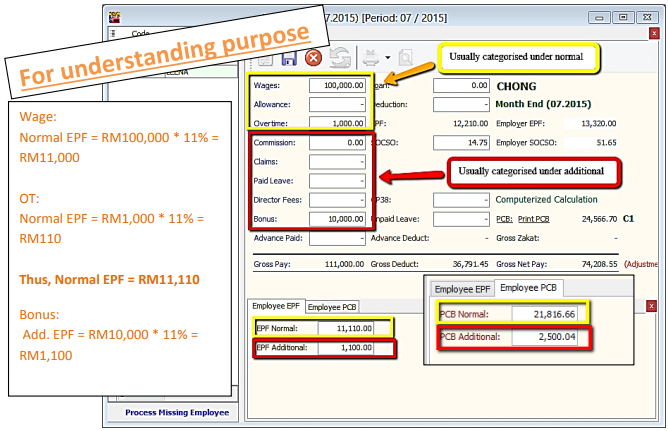
Task: Switch to the Employee PCB tab in the lower-left panel
Action: pyautogui.click(x=333, y=307)
